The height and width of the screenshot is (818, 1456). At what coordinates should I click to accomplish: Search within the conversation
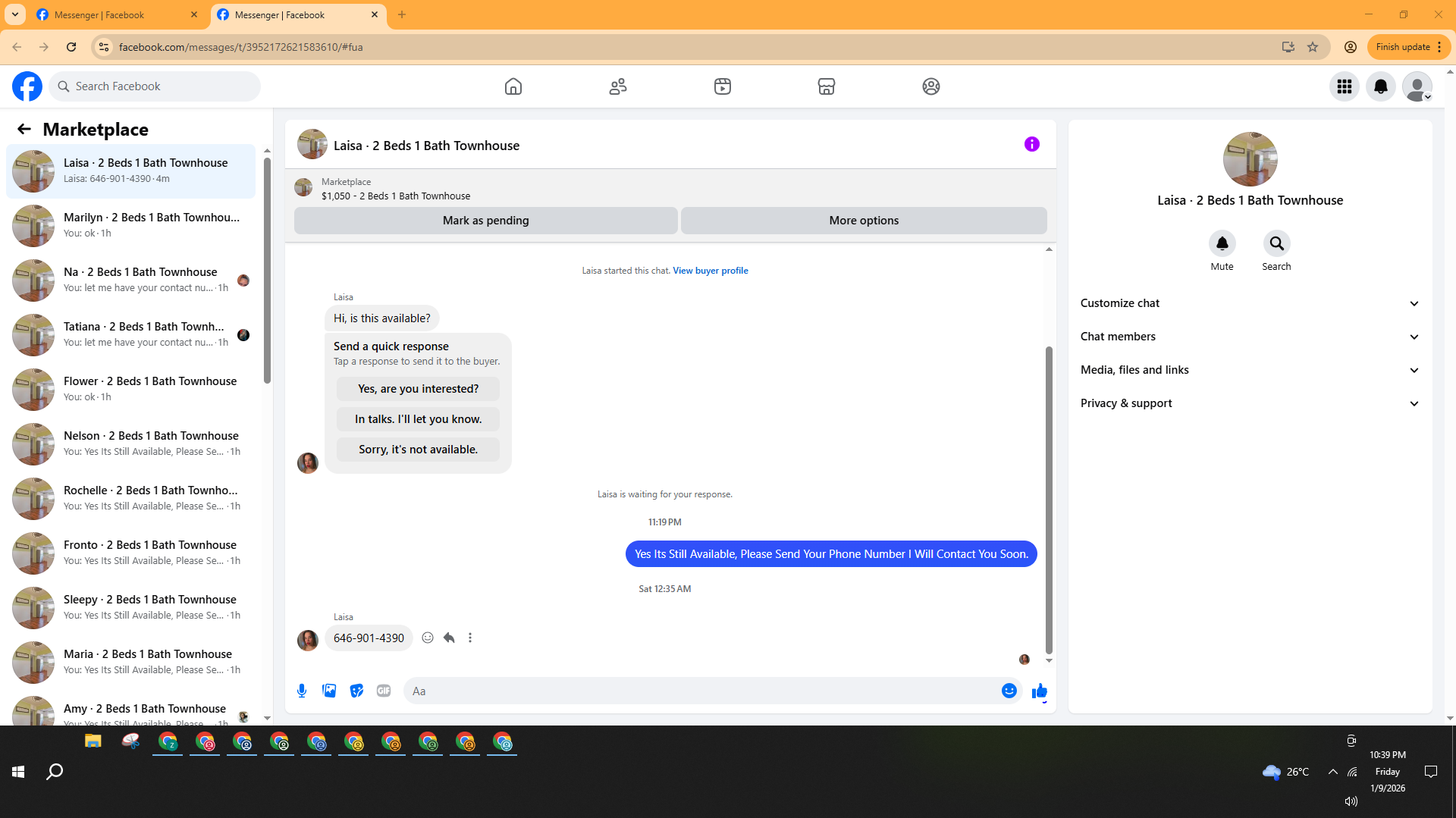pos(1277,243)
